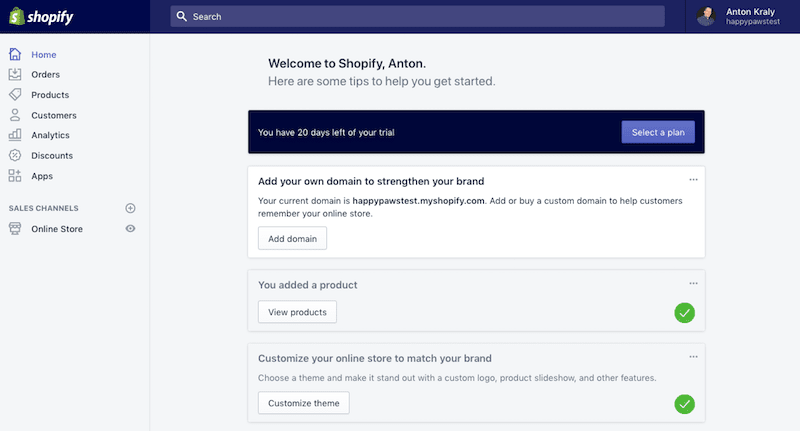Open options menu on Add domain card
The width and height of the screenshot is (800, 431).
[x=693, y=180]
